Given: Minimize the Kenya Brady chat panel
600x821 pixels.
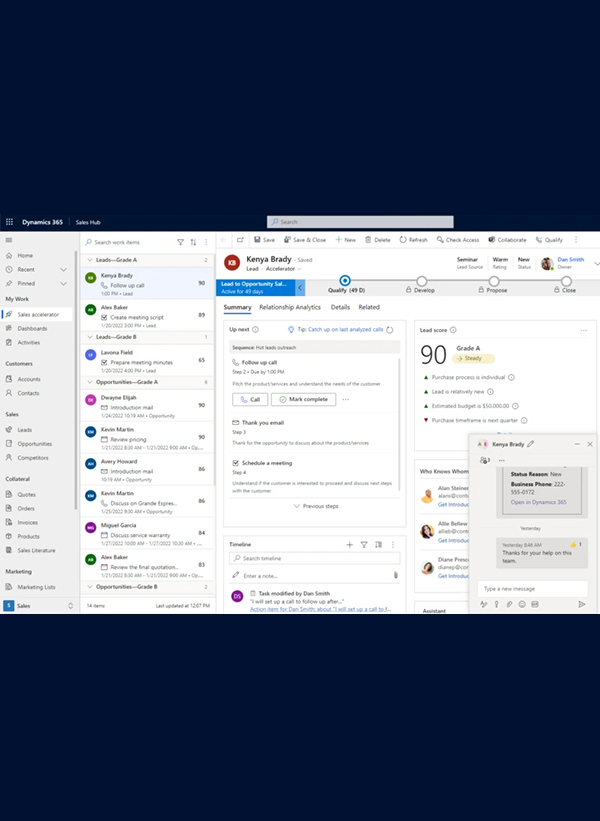Looking at the screenshot, I should 577,444.
